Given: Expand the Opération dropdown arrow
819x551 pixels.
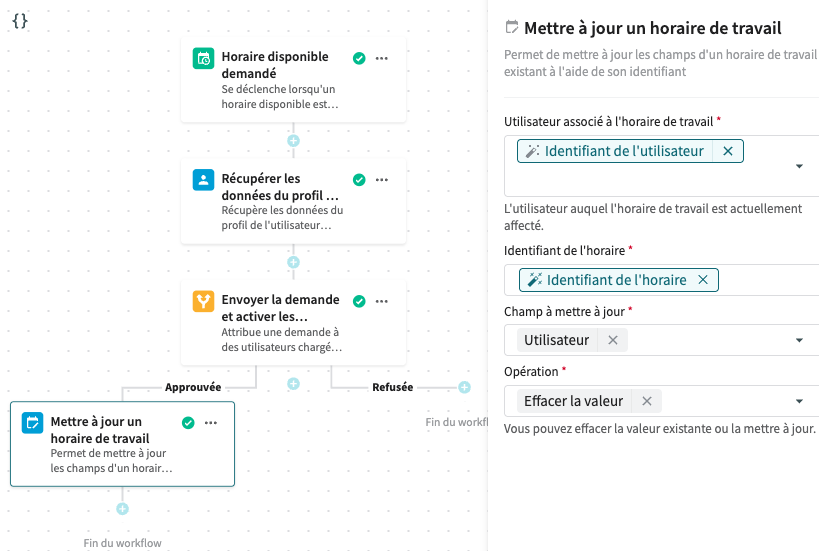Looking at the screenshot, I should click(x=799, y=402).
